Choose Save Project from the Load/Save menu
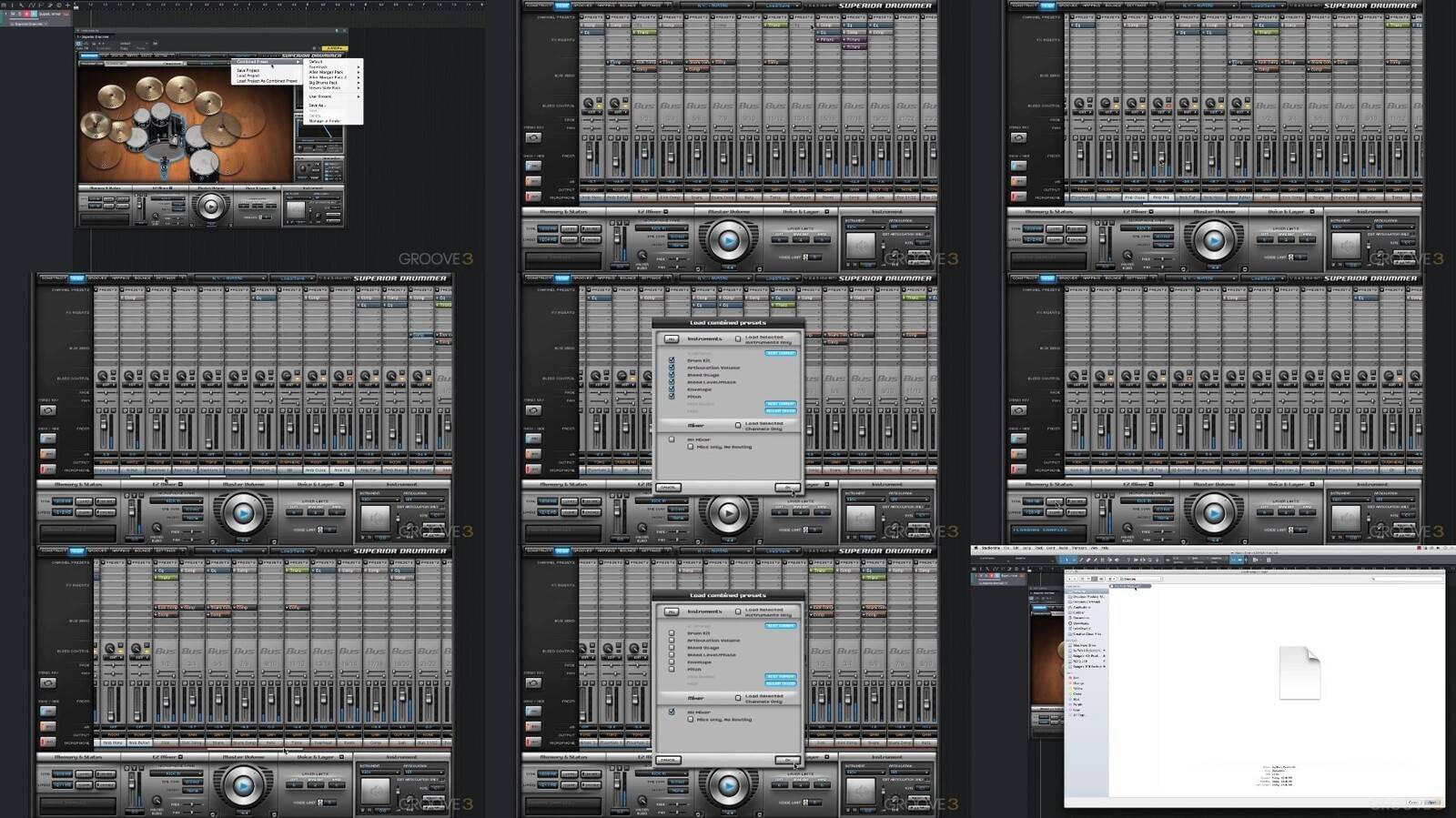The height and width of the screenshot is (818, 1456). coord(248,70)
